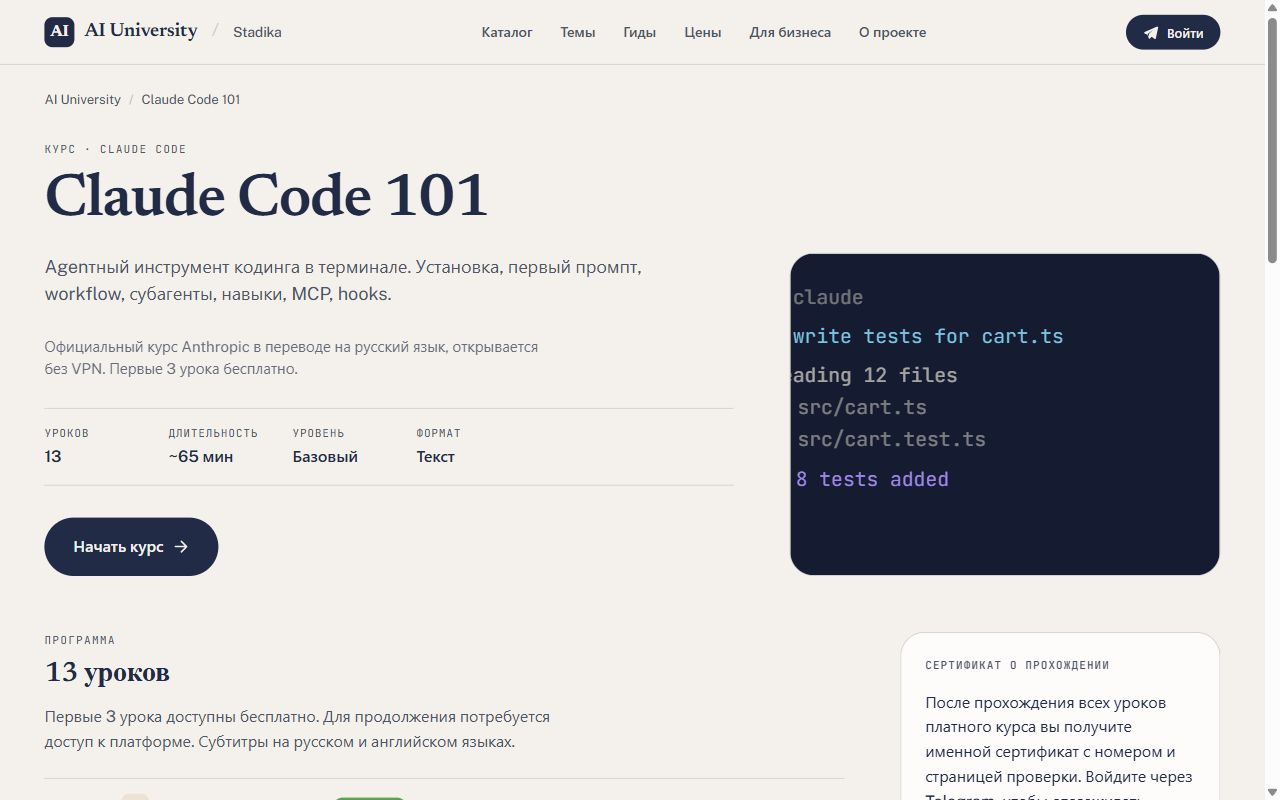This screenshot has width=1280, height=800.
Task: Click the "8 tests added" terminal line
Action: pos(872,480)
